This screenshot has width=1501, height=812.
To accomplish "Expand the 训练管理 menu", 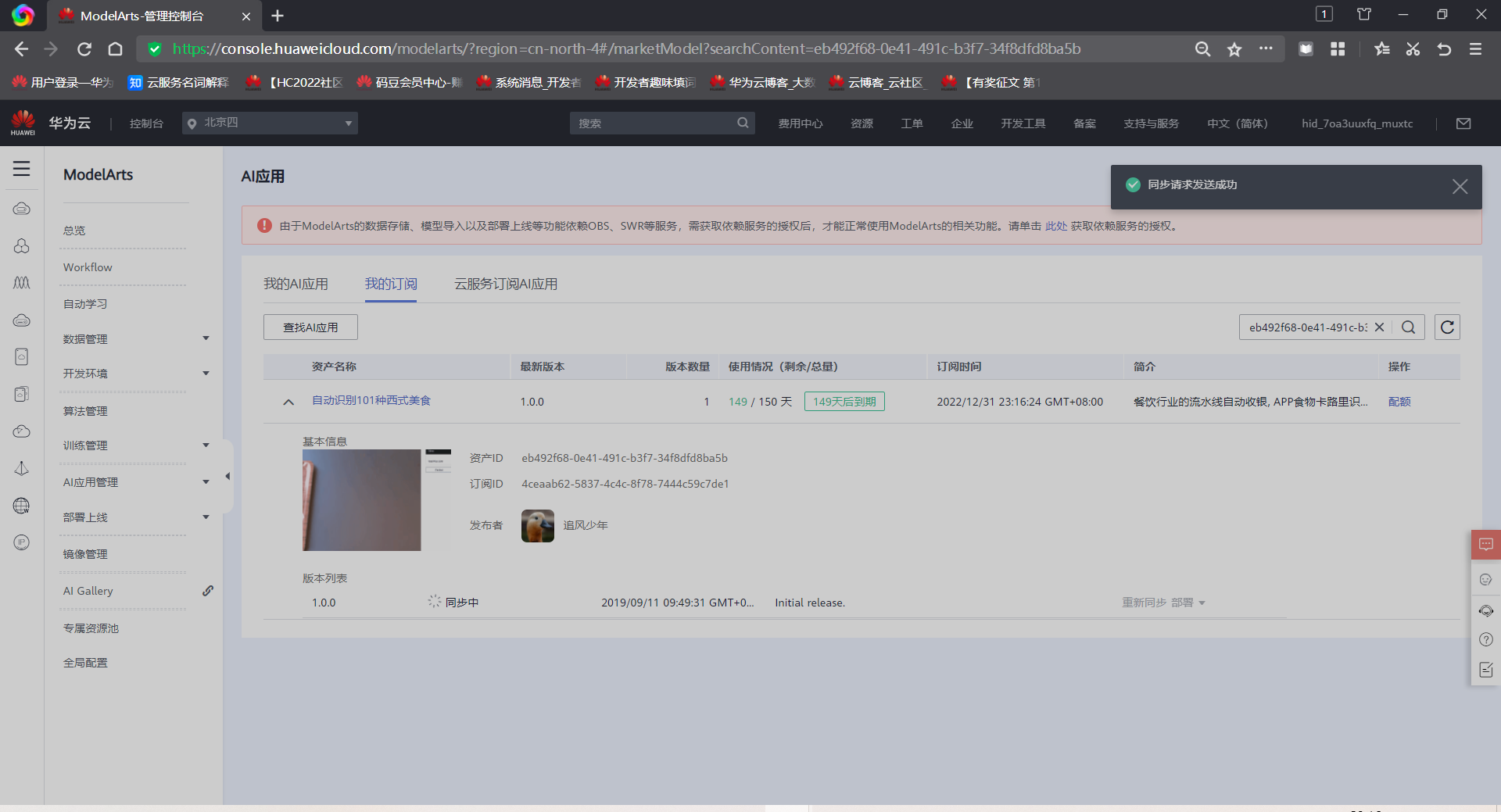I will [x=206, y=445].
